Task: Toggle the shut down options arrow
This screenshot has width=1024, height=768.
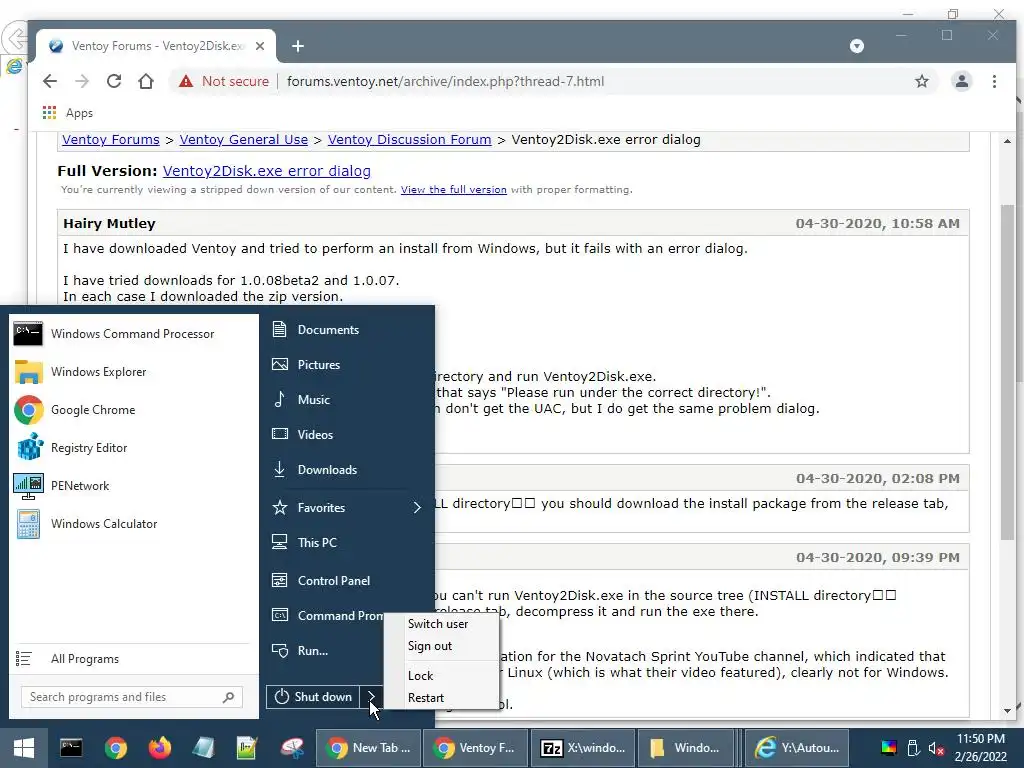Action: [x=371, y=697]
